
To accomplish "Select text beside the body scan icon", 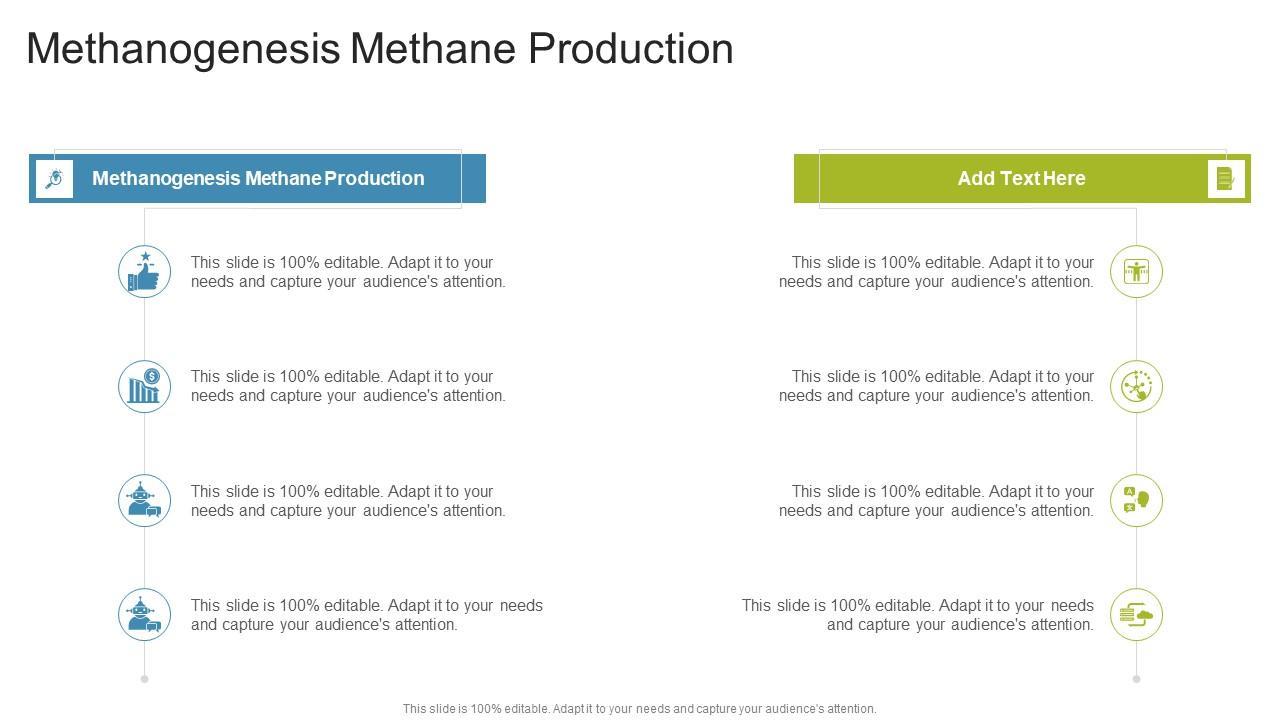I will (x=936, y=272).
